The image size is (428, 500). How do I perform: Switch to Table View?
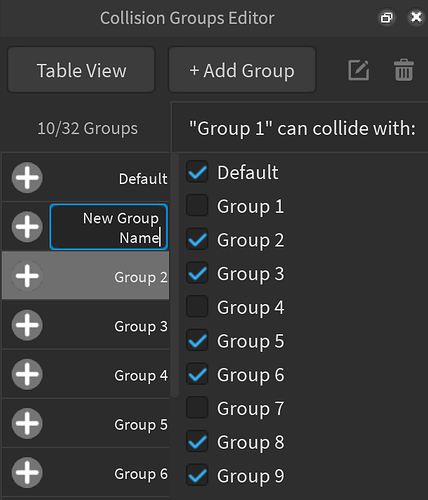[x=81, y=70]
